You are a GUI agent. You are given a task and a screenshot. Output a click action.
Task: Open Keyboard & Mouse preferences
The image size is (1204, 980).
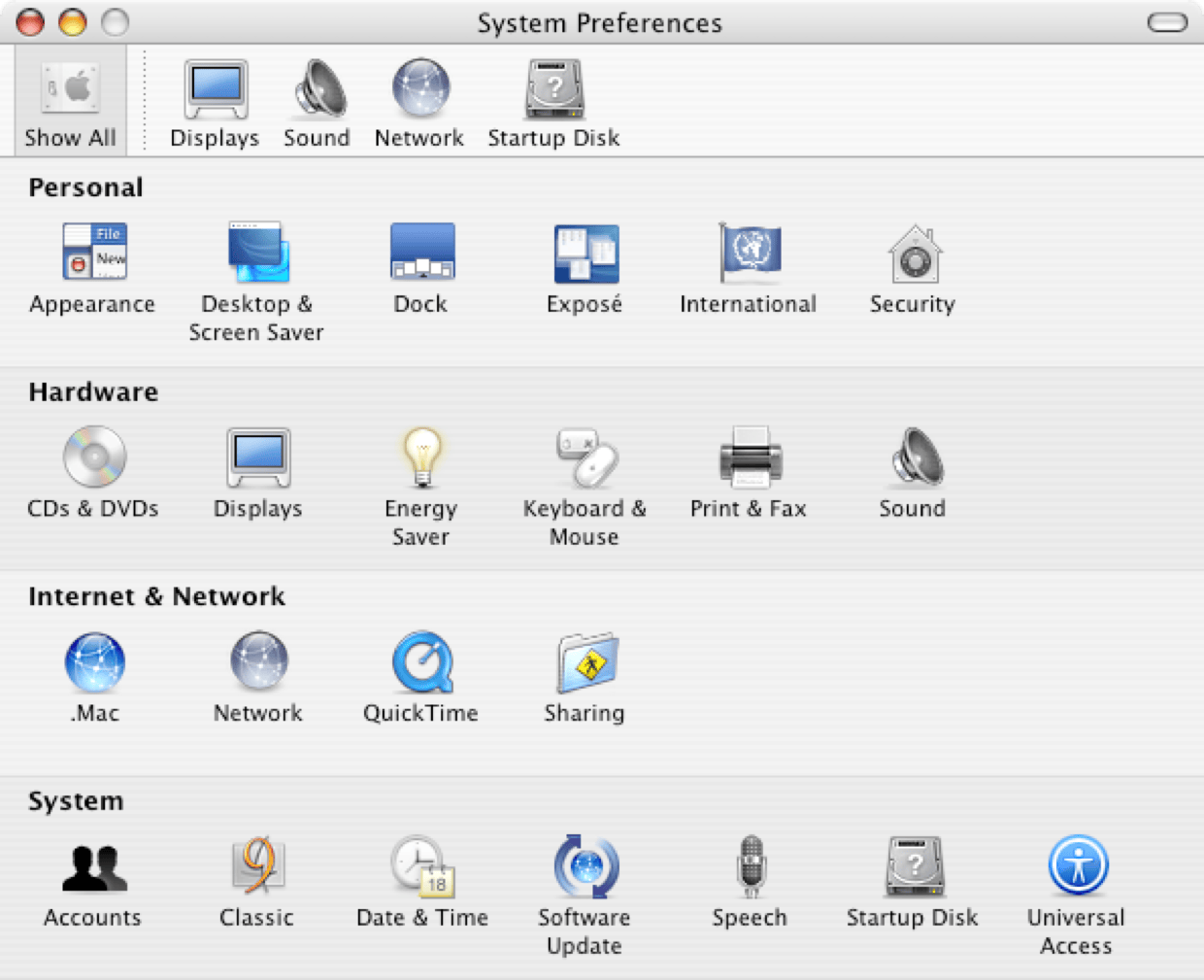coord(585,488)
